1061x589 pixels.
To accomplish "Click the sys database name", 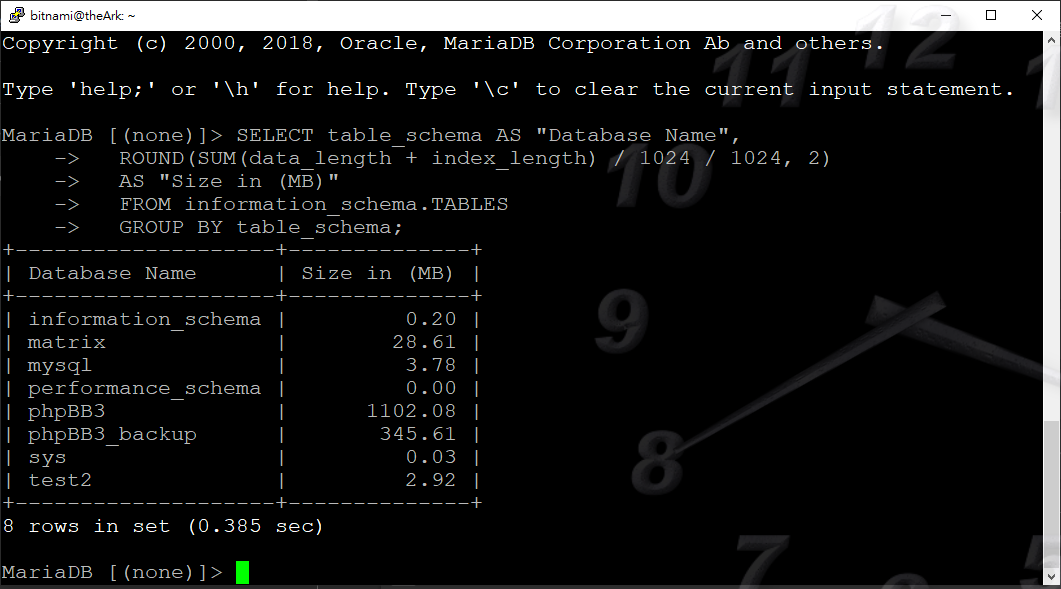I will tap(47, 458).
